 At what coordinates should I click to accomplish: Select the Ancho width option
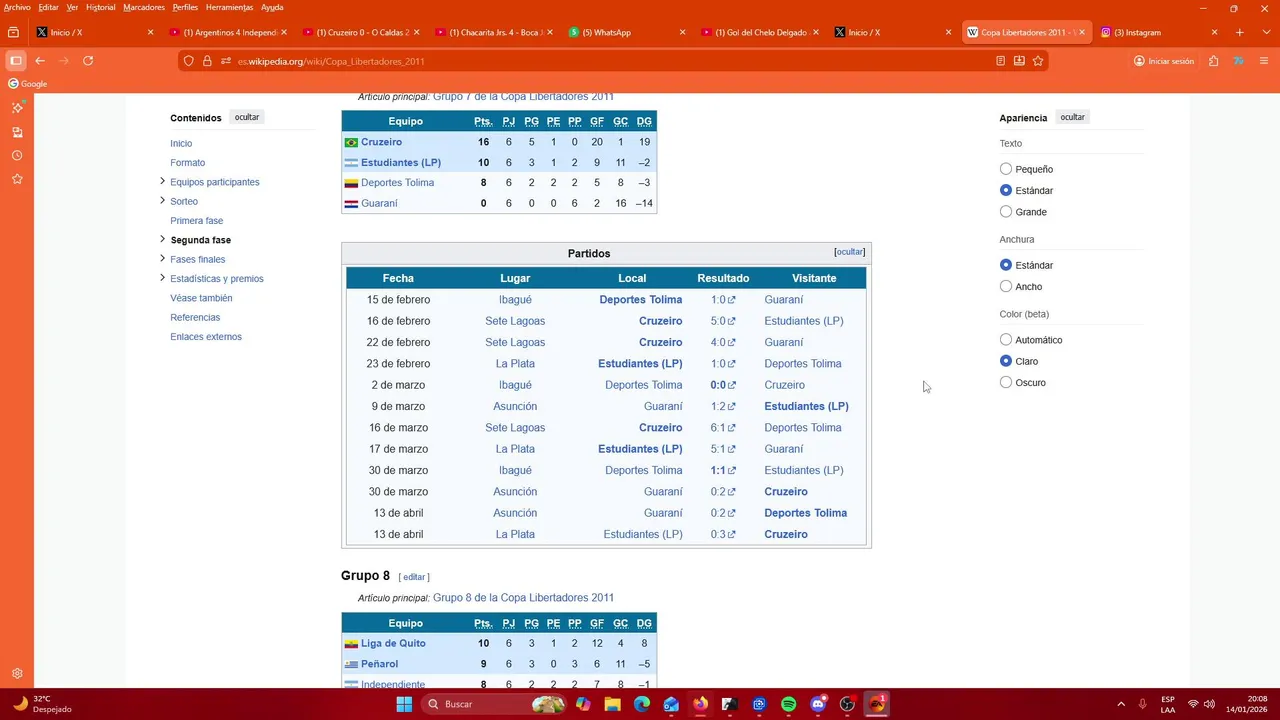coord(1006,286)
